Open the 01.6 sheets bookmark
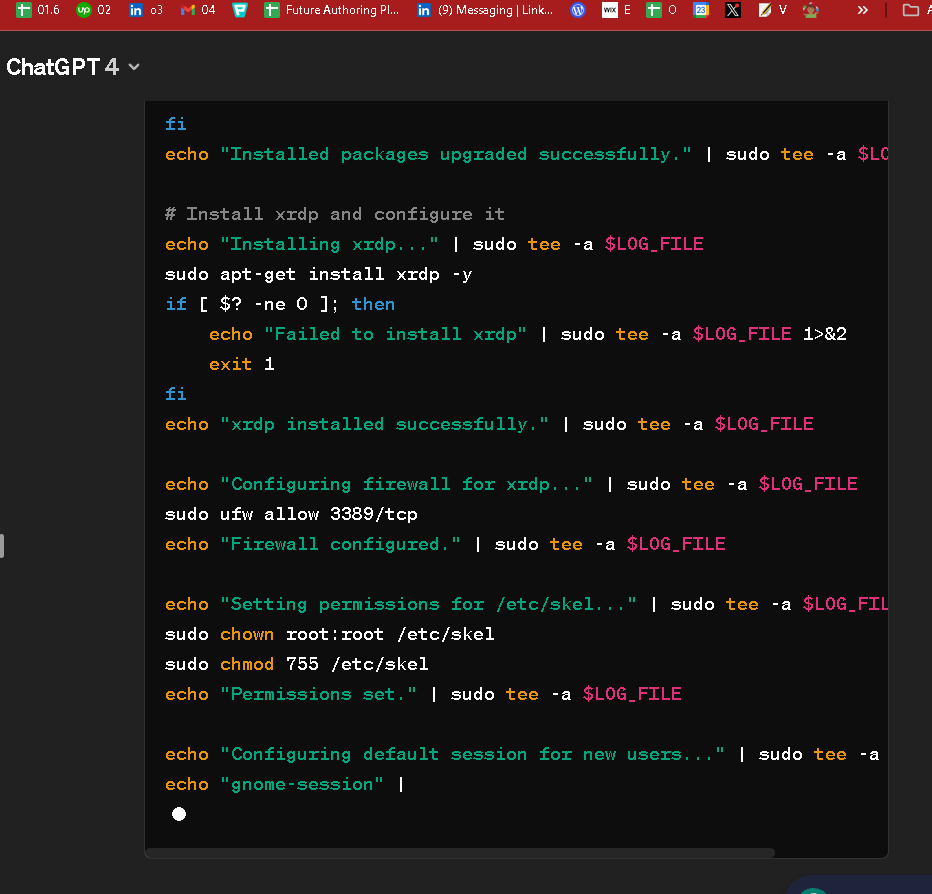Image resolution: width=932 pixels, height=894 pixels. (x=38, y=10)
